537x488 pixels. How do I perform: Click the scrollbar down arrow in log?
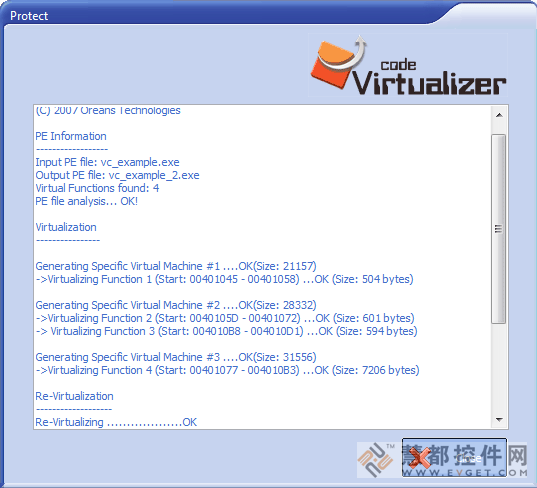tap(499, 420)
